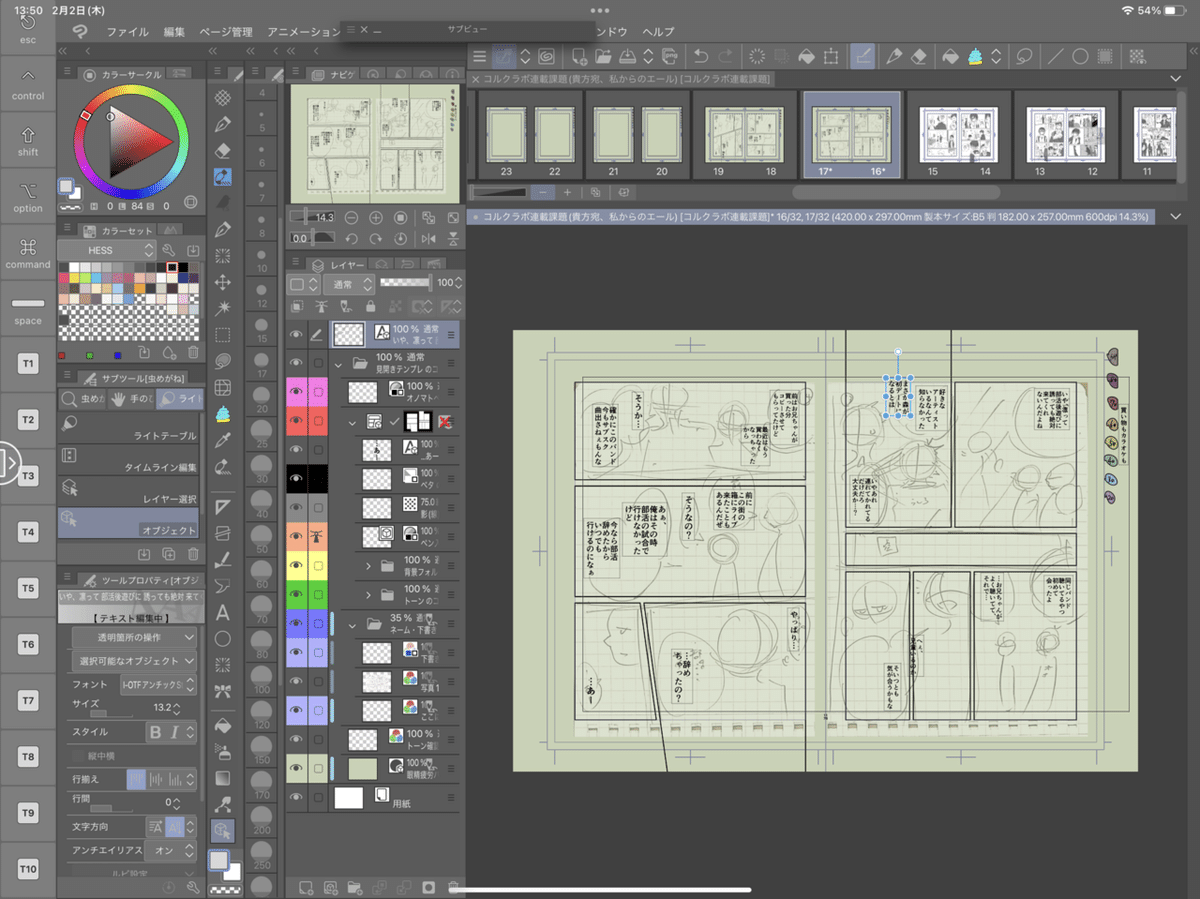The image size is (1200, 899).
Task: Click zoom in icon in Navigator panel
Action: (376, 217)
